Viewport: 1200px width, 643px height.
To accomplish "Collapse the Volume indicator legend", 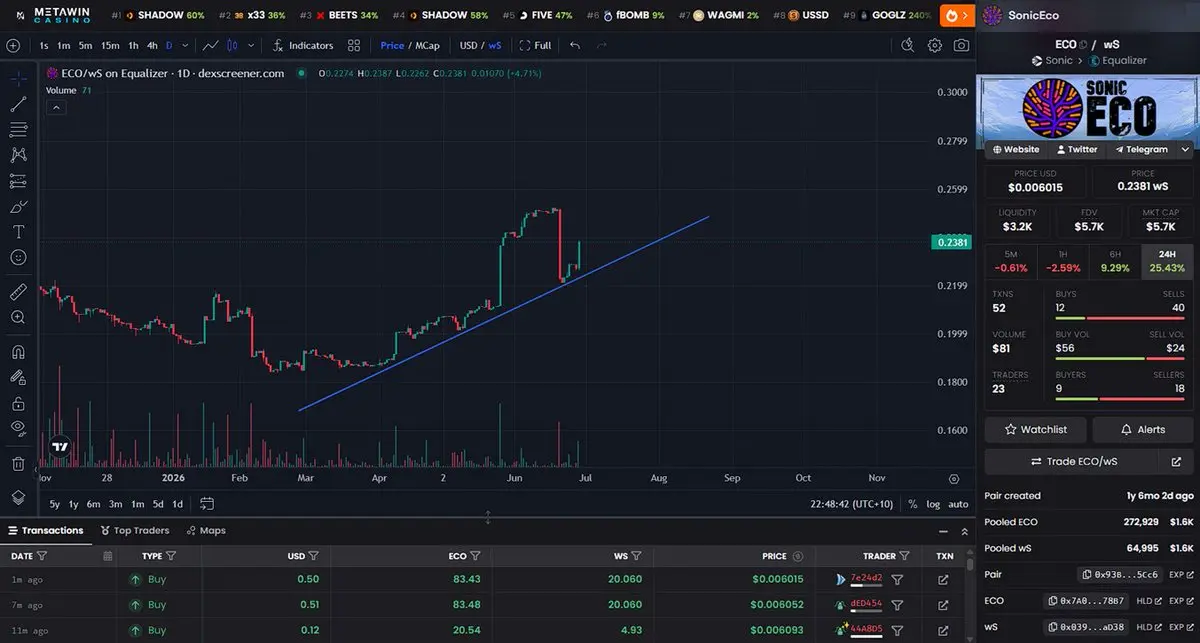I will tap(57, 106).
